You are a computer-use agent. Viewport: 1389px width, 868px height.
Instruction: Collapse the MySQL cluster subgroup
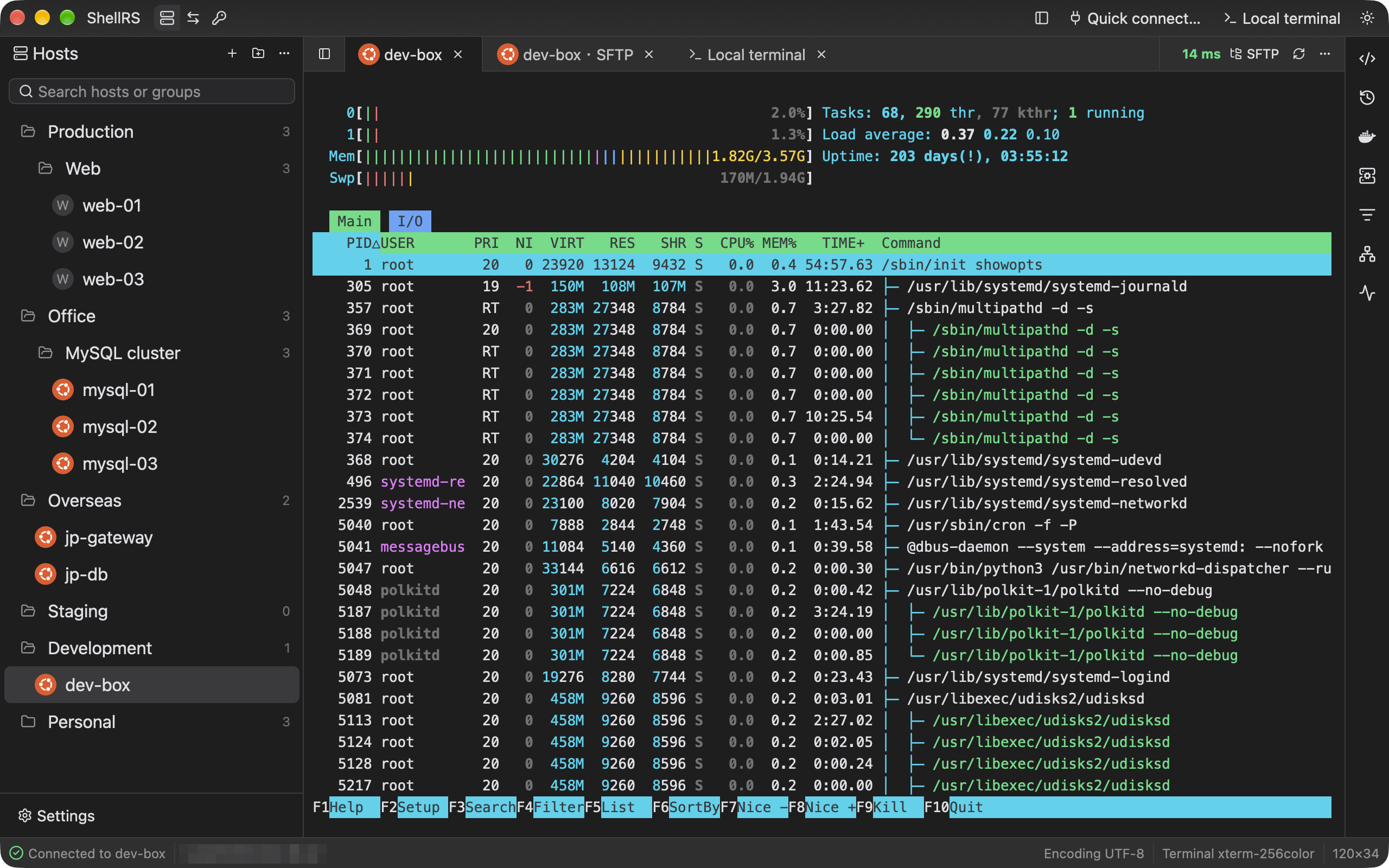[x=152, y=353]
